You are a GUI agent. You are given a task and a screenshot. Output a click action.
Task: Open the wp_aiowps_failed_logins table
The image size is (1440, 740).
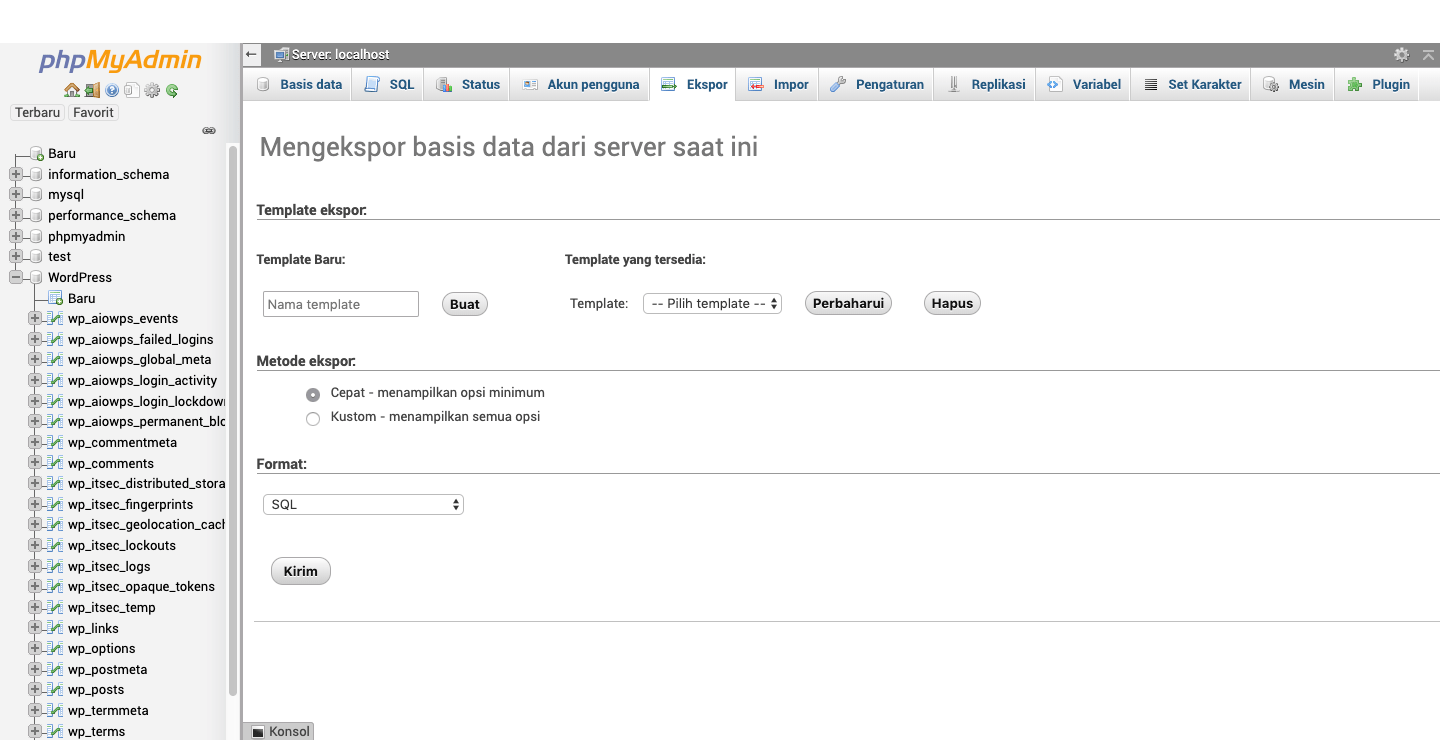pos(141,339)
